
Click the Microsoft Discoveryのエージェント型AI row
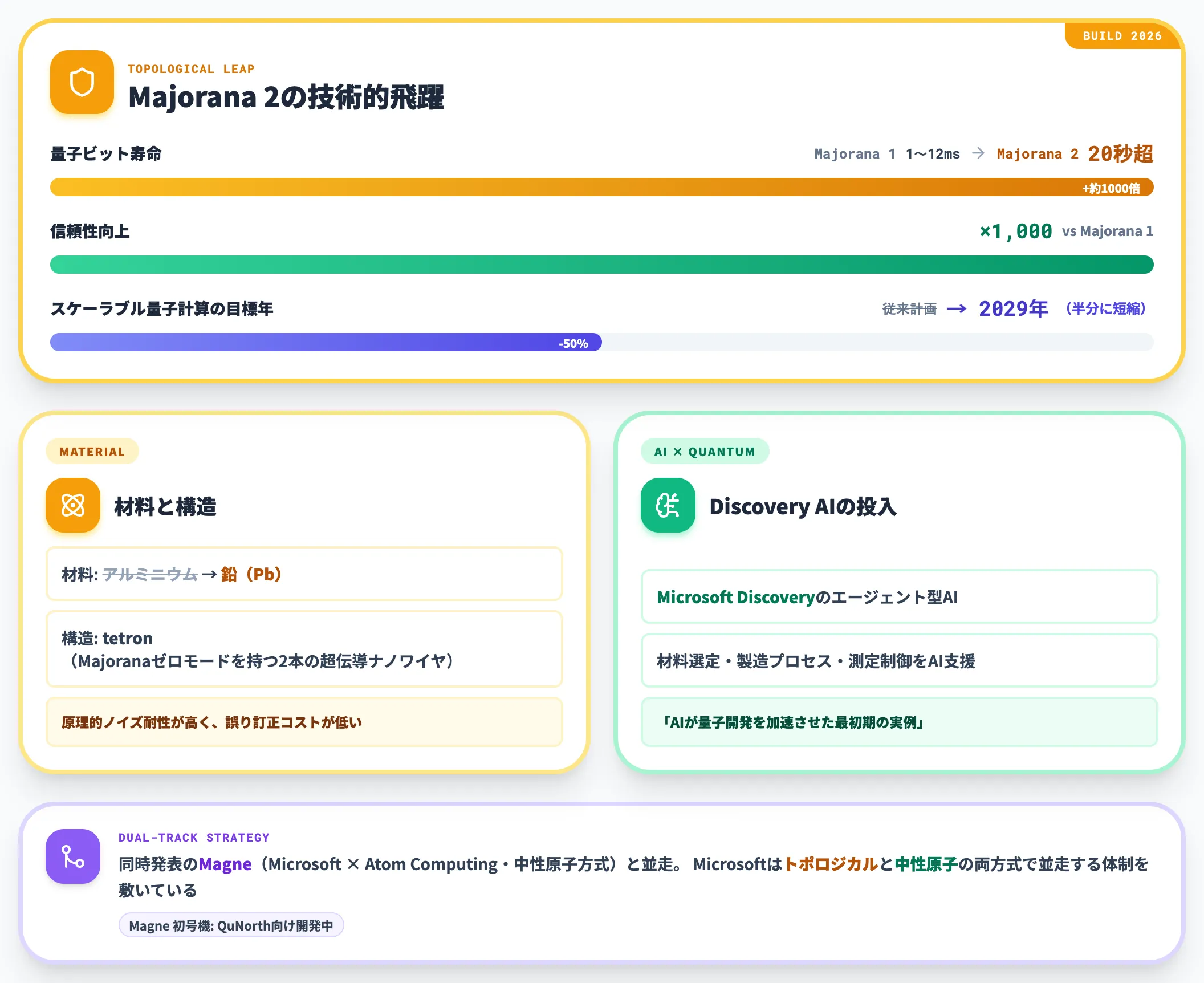pyautogui.click(x=900, y=596)
